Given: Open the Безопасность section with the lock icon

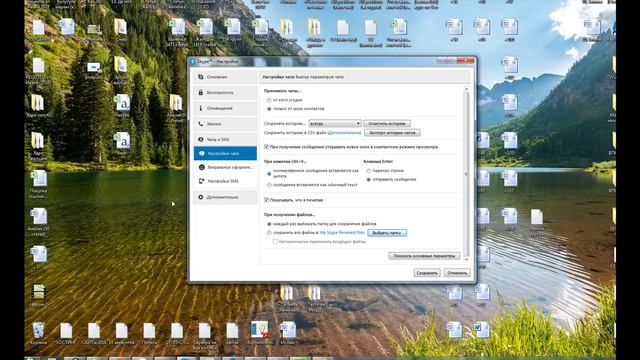Looking at the screenshot, I should point(225,93).
